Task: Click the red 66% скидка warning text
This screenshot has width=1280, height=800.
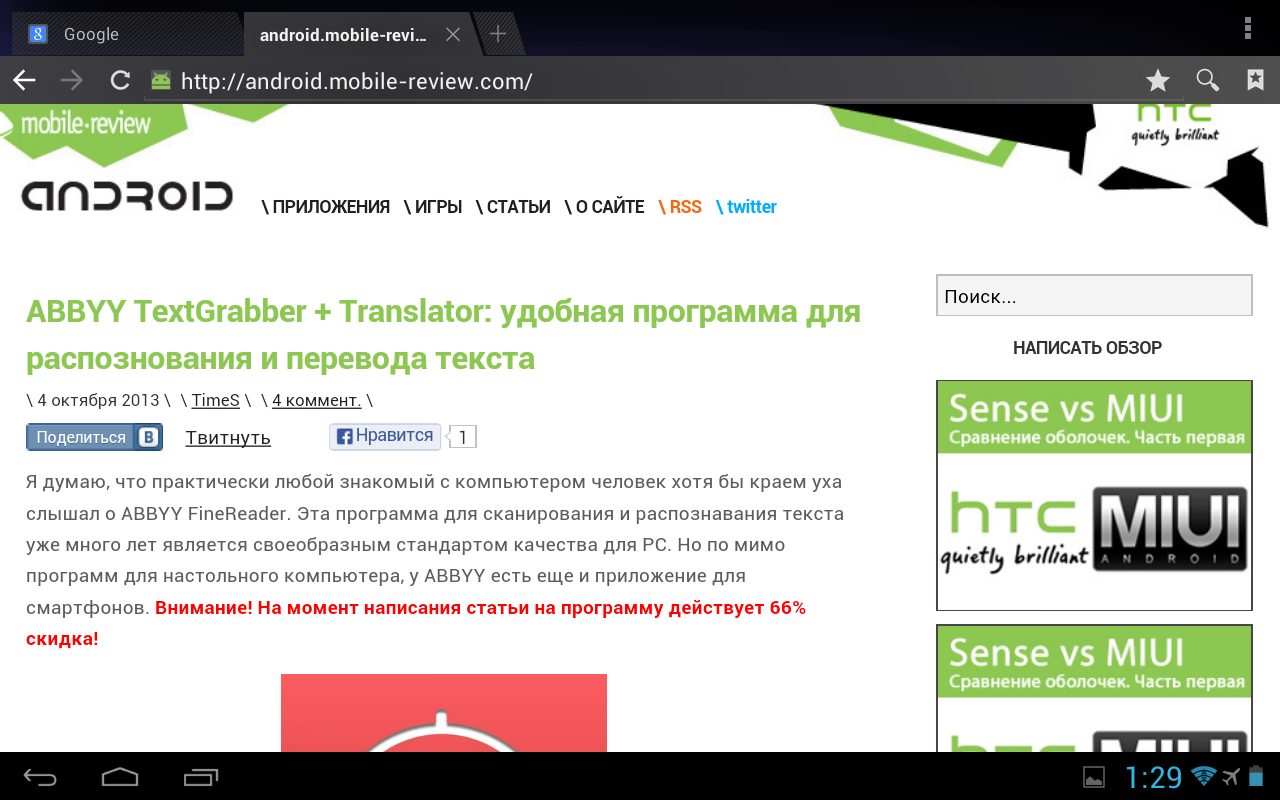Action: click(416, 623)
